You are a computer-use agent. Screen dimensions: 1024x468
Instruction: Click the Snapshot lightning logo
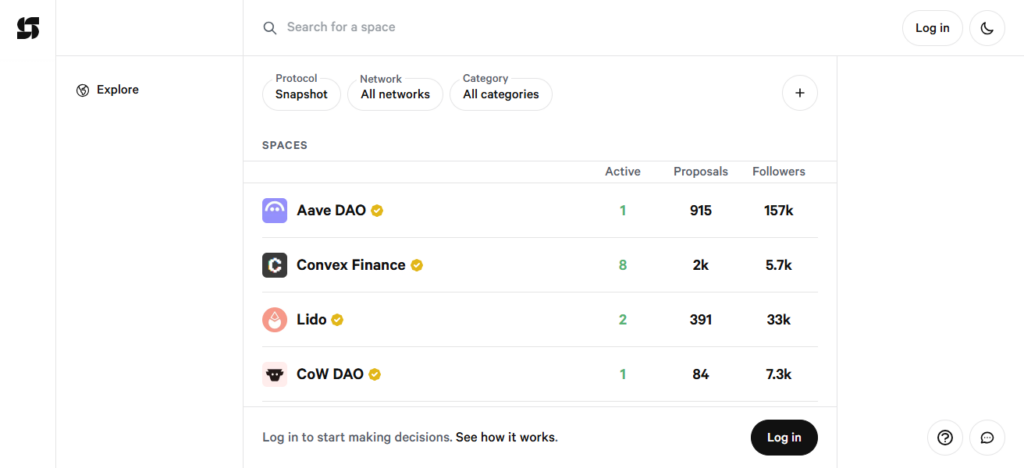tap(28, 28)
